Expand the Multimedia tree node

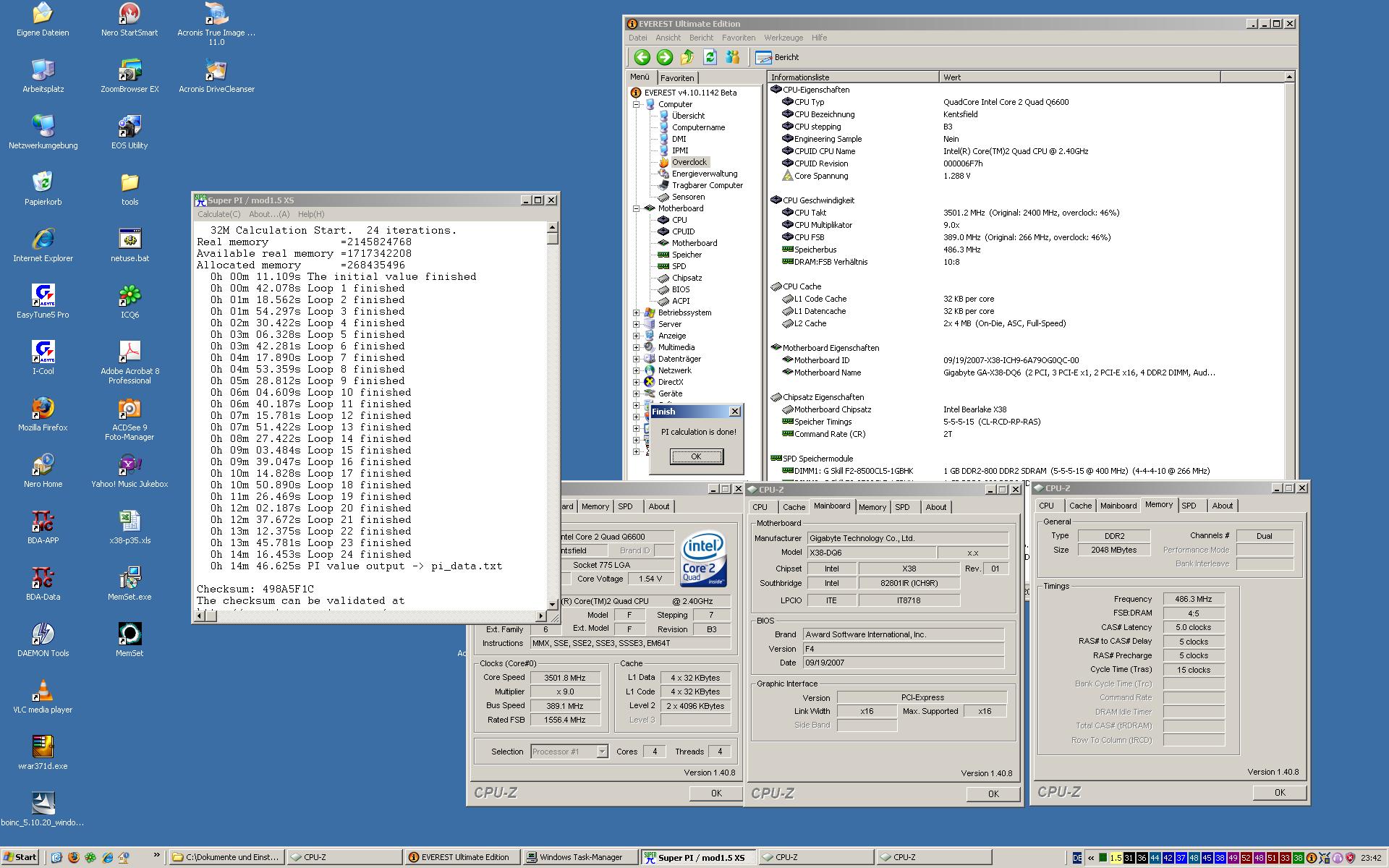tap(637, 347)
